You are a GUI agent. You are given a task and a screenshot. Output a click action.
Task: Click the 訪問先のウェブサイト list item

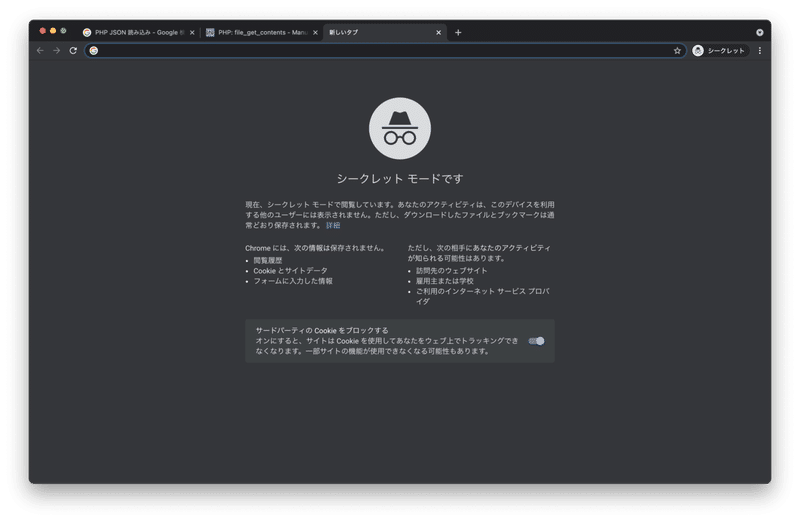tap(452, 271)
